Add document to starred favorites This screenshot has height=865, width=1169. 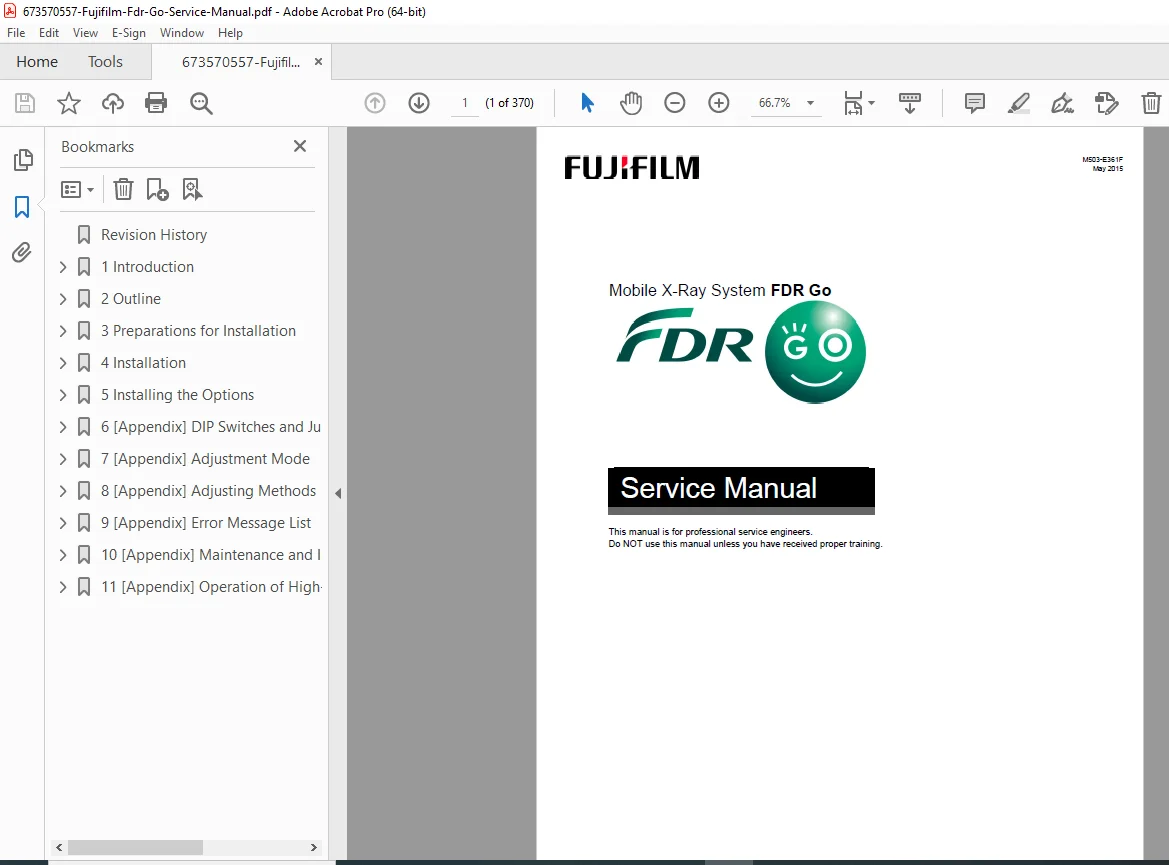click(69, 103)
